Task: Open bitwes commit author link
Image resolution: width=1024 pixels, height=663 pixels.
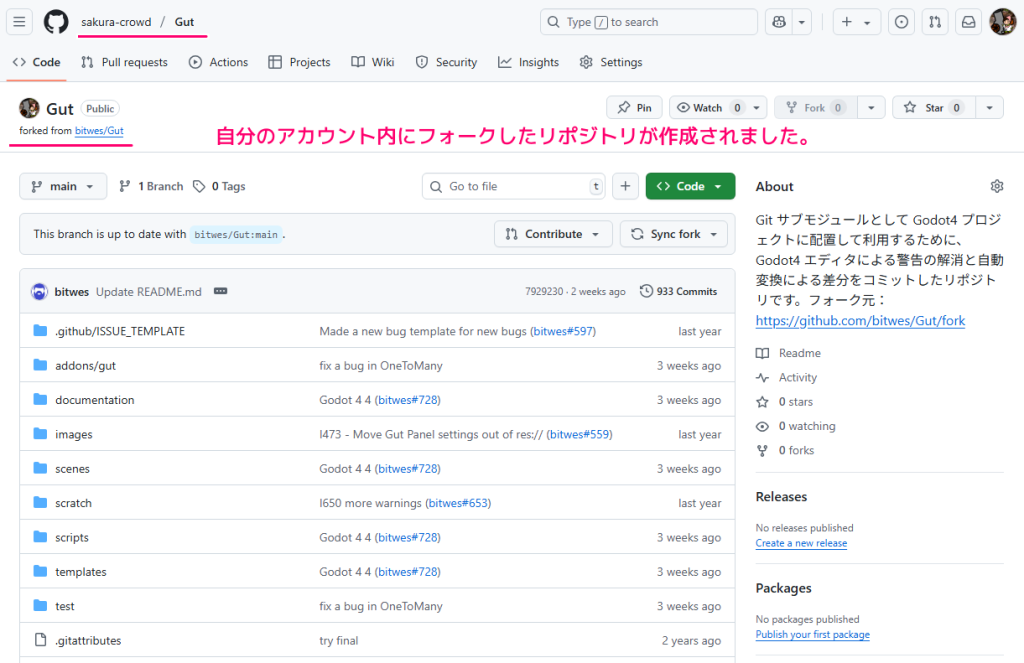Action: pyautogui.click(x=72, y=292)
